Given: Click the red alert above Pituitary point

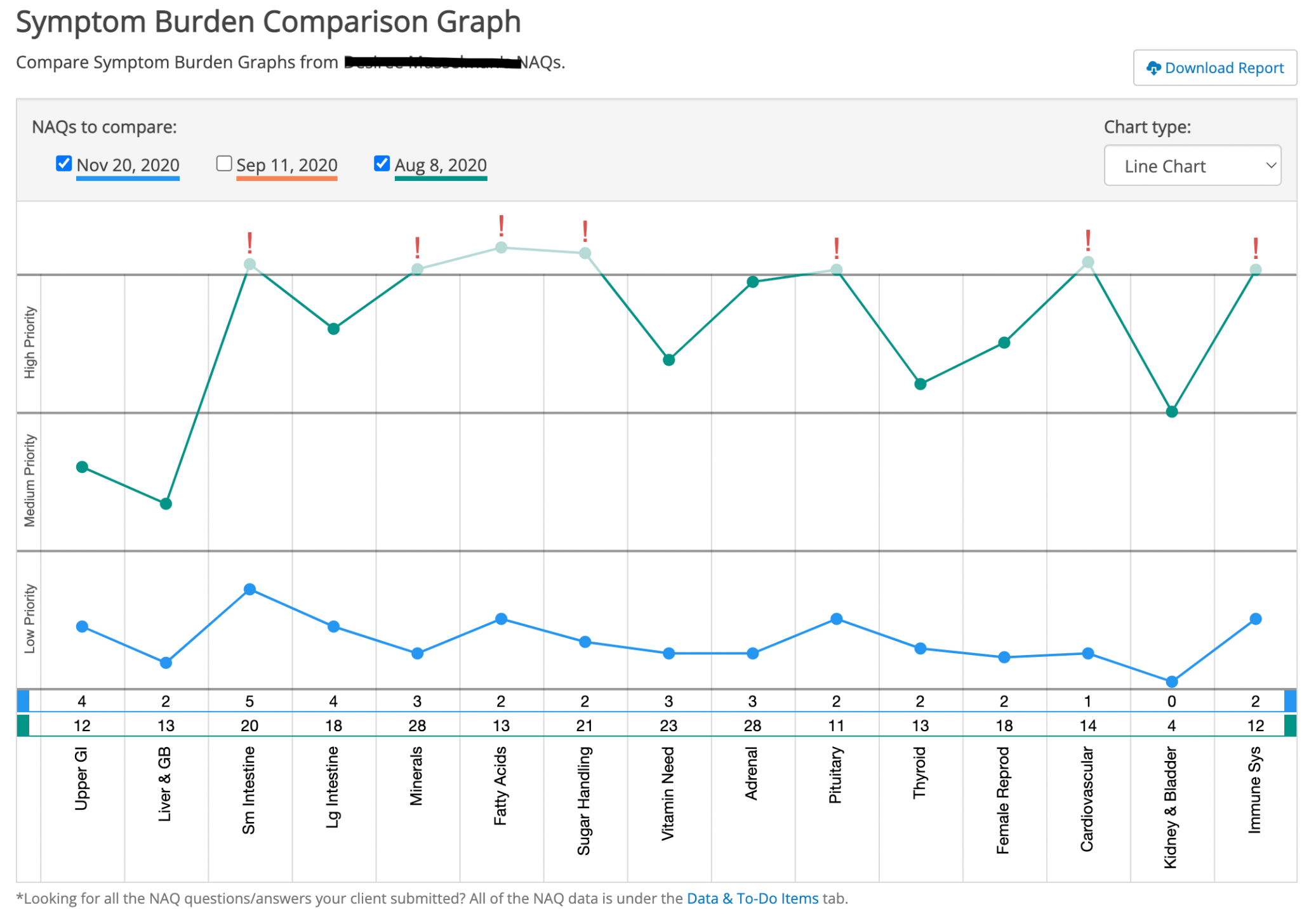Looking at the screenshot, I should (836, 248).
